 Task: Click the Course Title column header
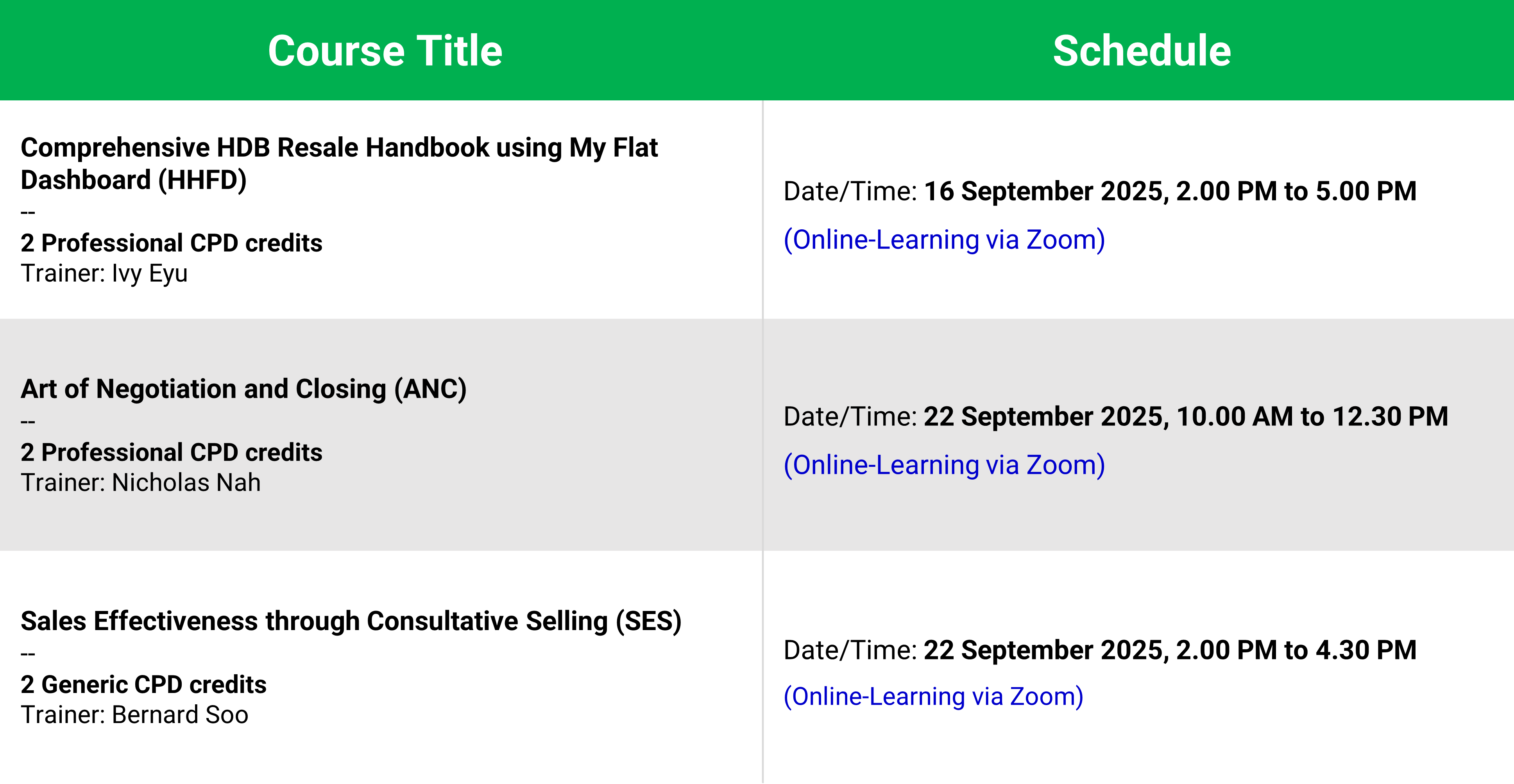[385, 51]
